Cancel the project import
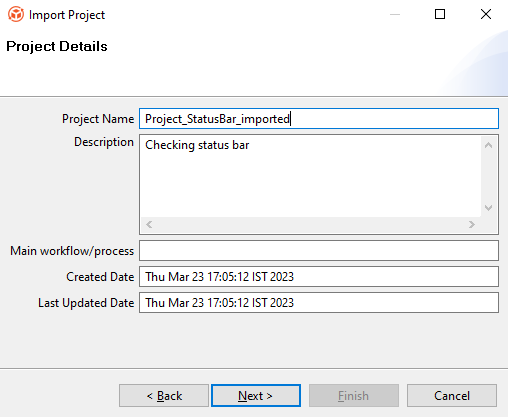The height and width of the screenshot is (417, 508). point(452,396)
